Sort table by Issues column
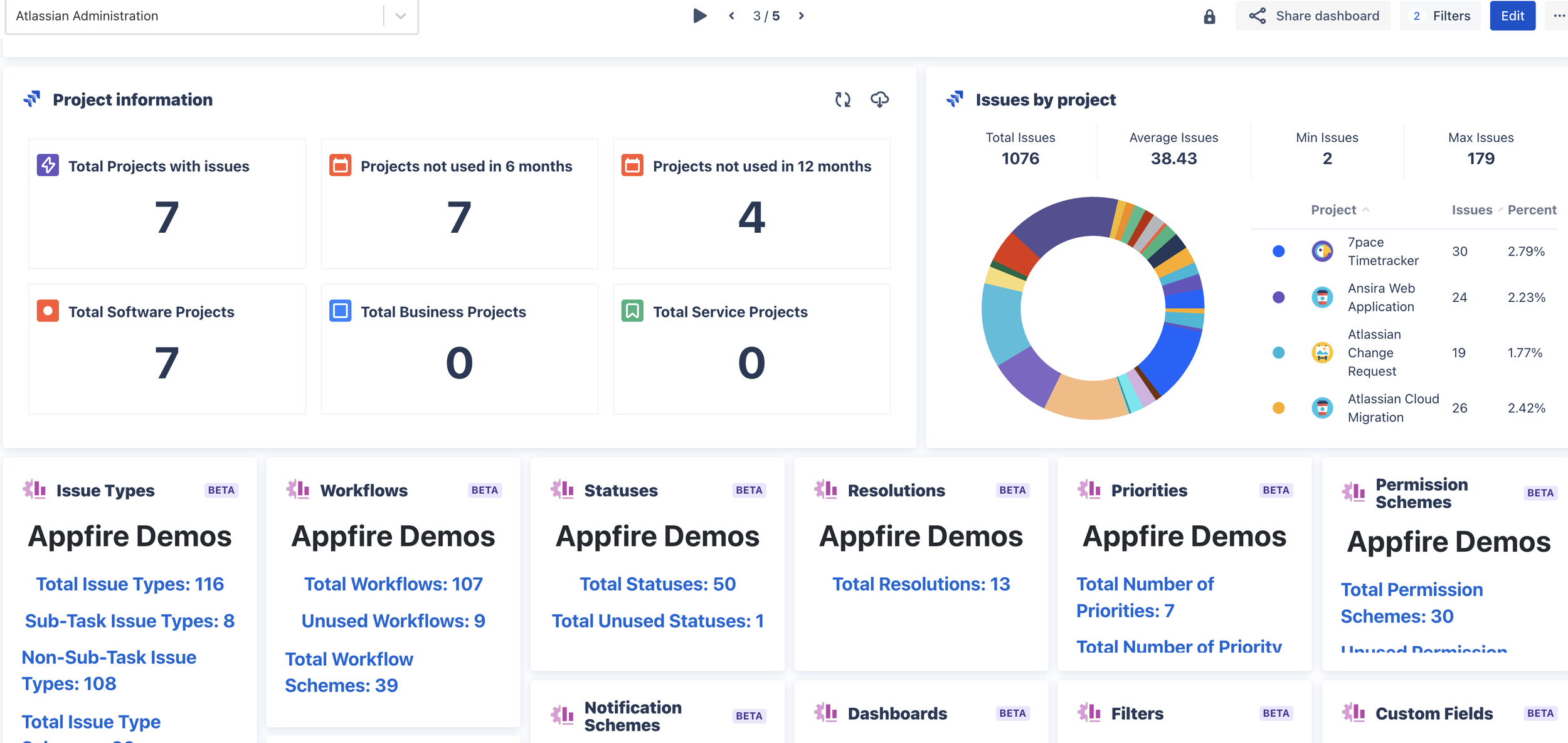 click(x=1472, y=210)
